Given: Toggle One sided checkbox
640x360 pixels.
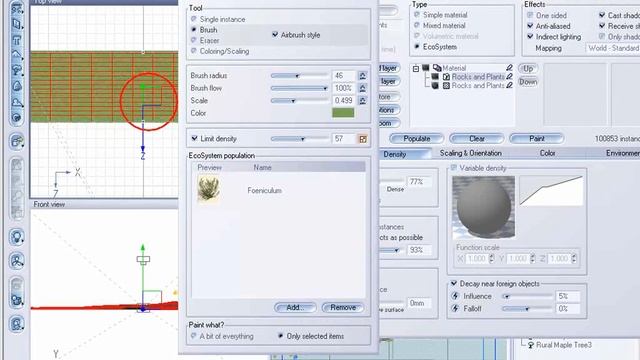Looking at the screenshot, I should pos(530,15).
